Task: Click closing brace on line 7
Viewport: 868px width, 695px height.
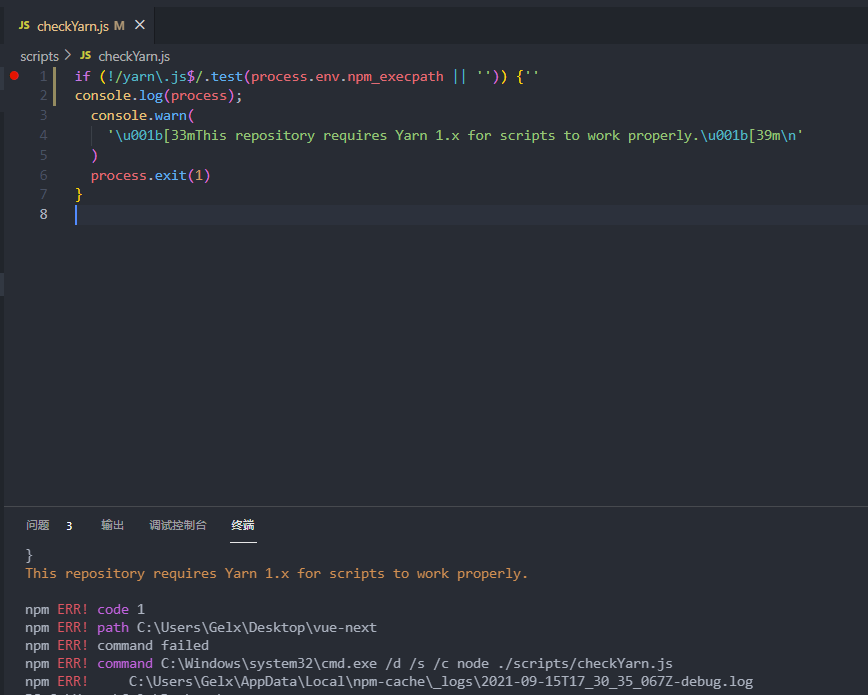Action: [79, 194]
